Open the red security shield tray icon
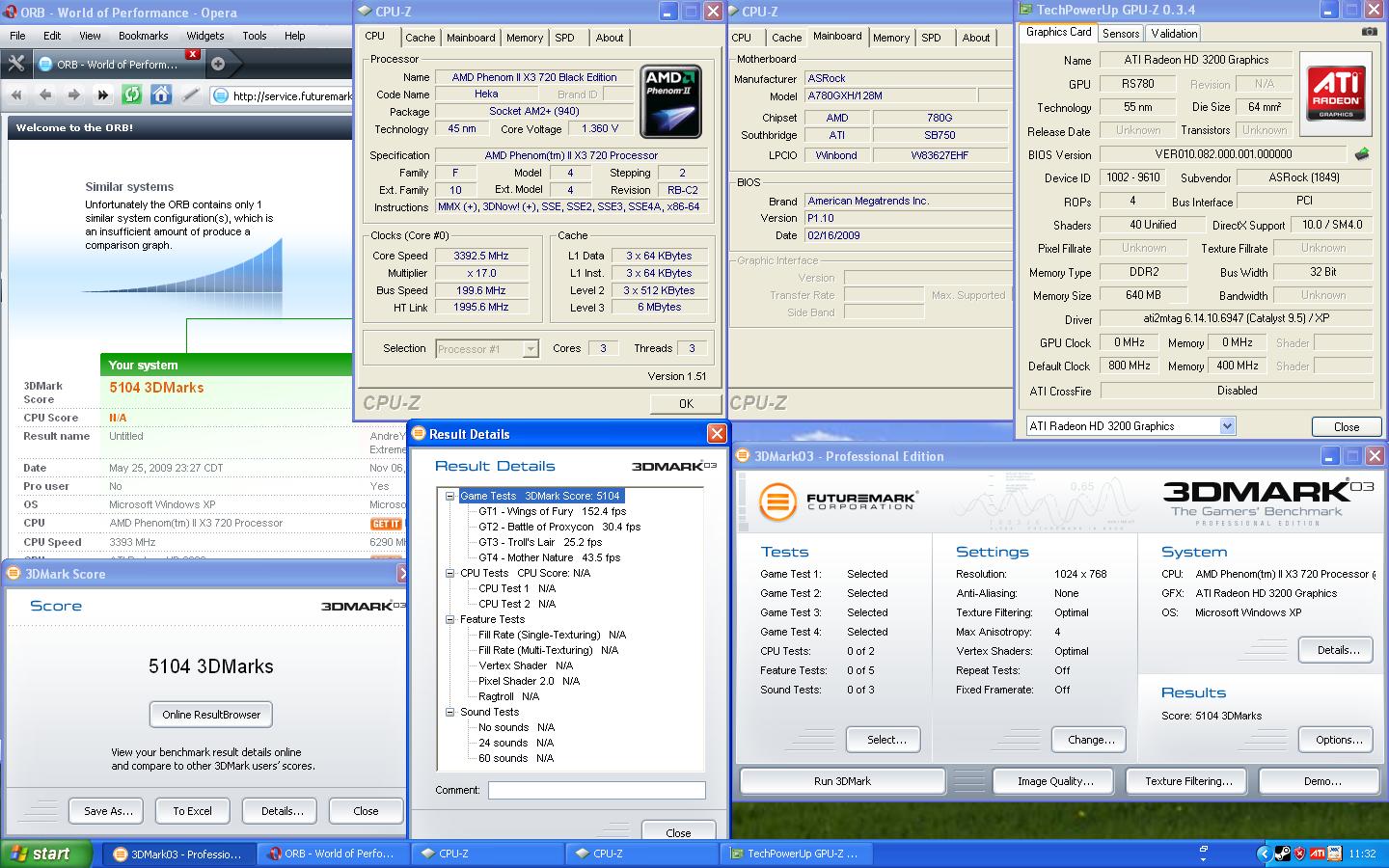 pos(1299,854)
